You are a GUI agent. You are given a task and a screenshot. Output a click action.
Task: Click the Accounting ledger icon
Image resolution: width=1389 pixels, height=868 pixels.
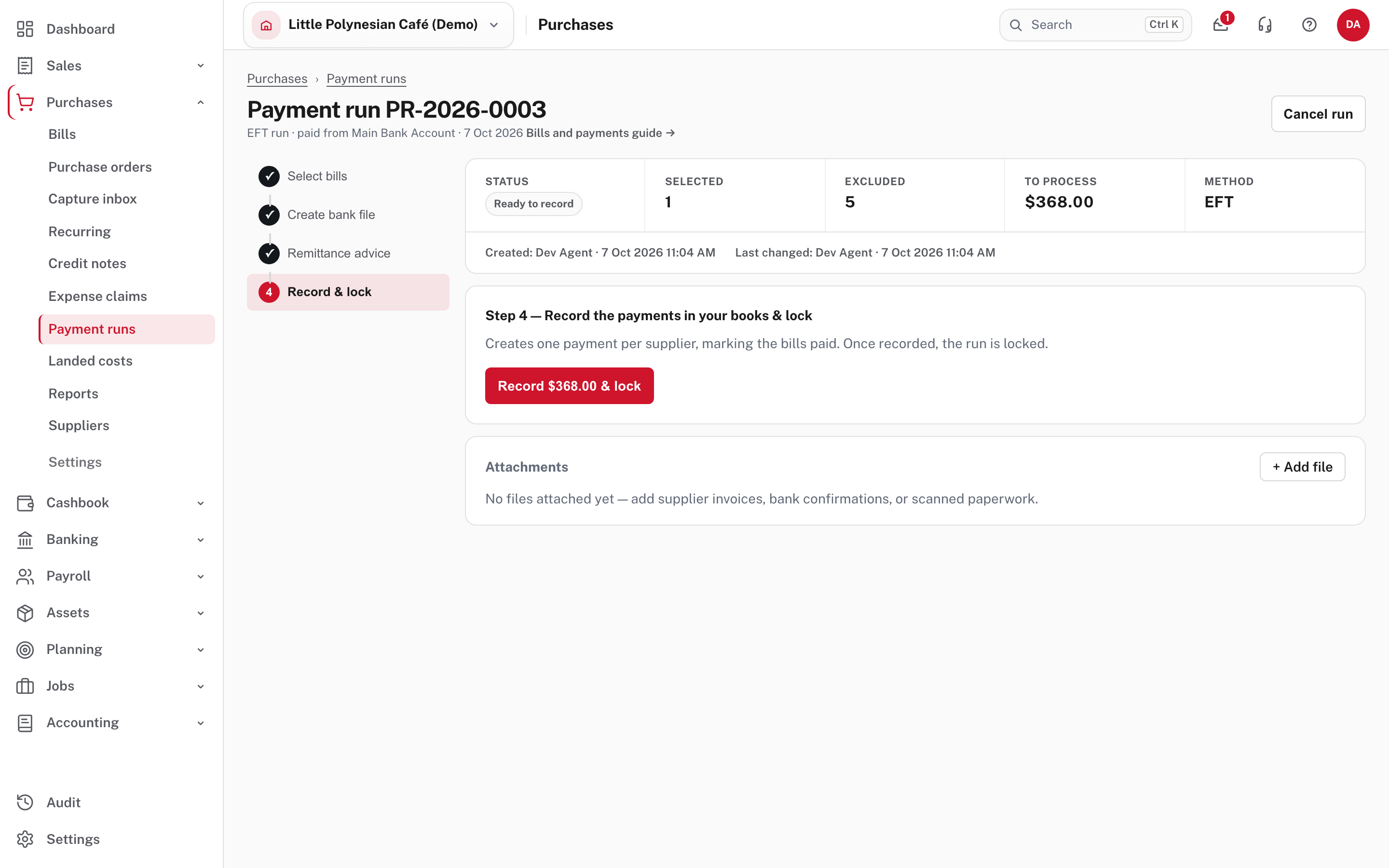pos(25,723)
